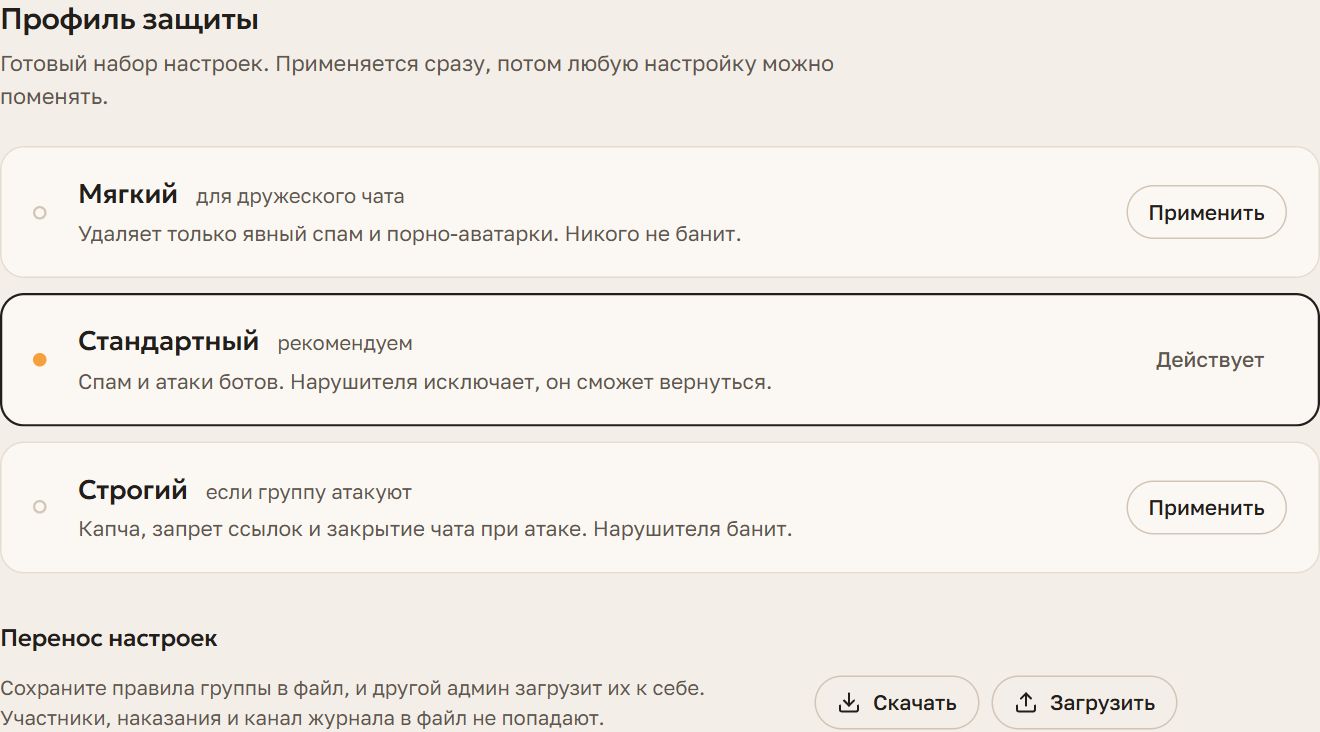
Task: Click the 'Участники, наказания и канал журнала' line
Action: pos(302,718)
